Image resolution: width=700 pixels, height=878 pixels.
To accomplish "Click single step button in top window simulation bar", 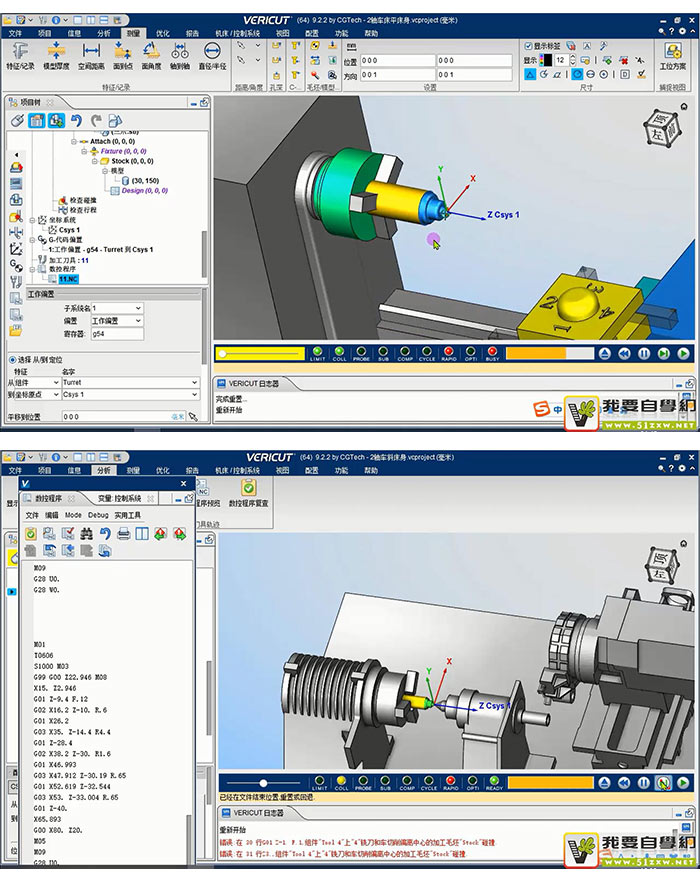I will click(x=664, y=353).
